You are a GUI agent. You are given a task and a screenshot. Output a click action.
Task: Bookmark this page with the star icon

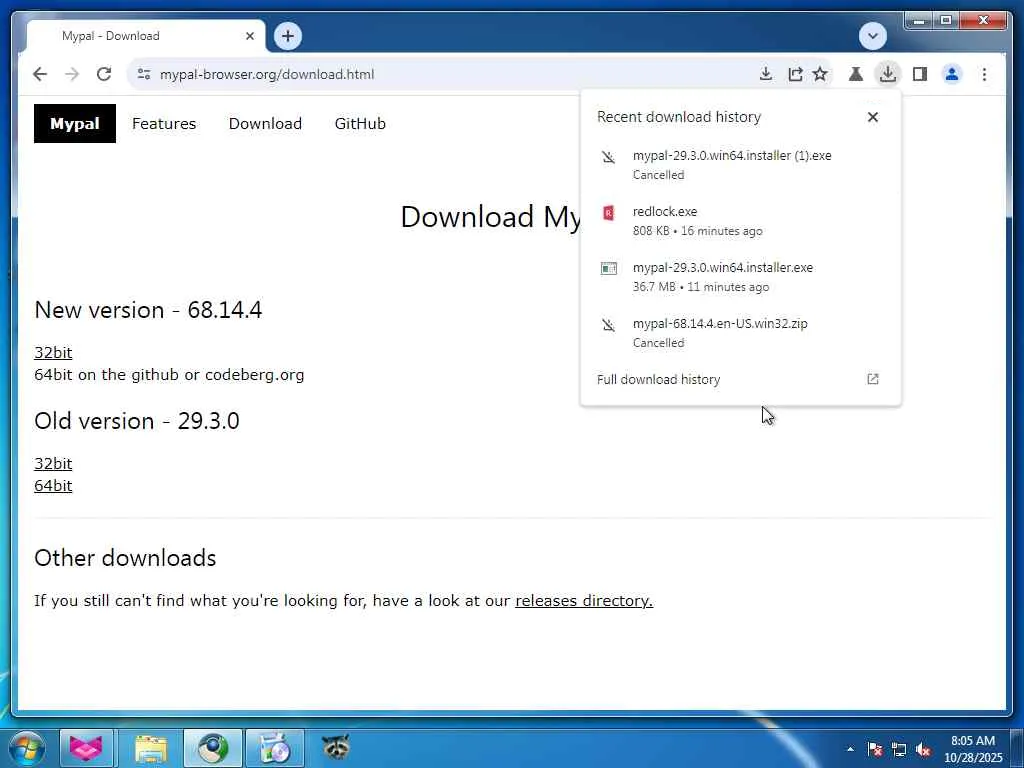click(x=820, y=74)
